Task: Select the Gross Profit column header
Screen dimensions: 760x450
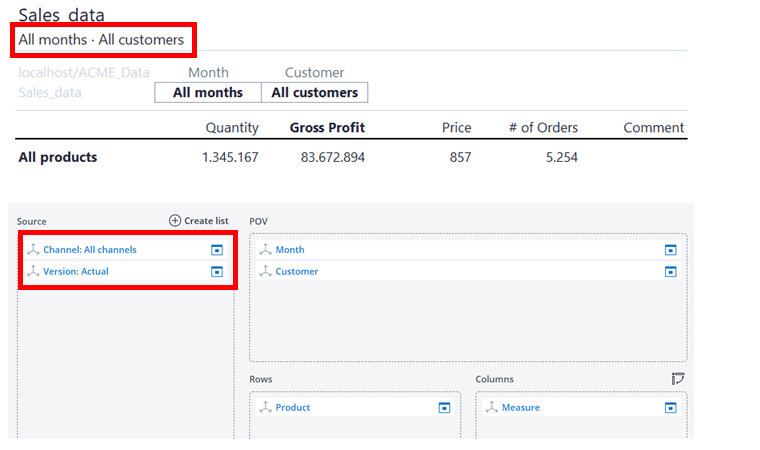Action: [x=327, y=128]
